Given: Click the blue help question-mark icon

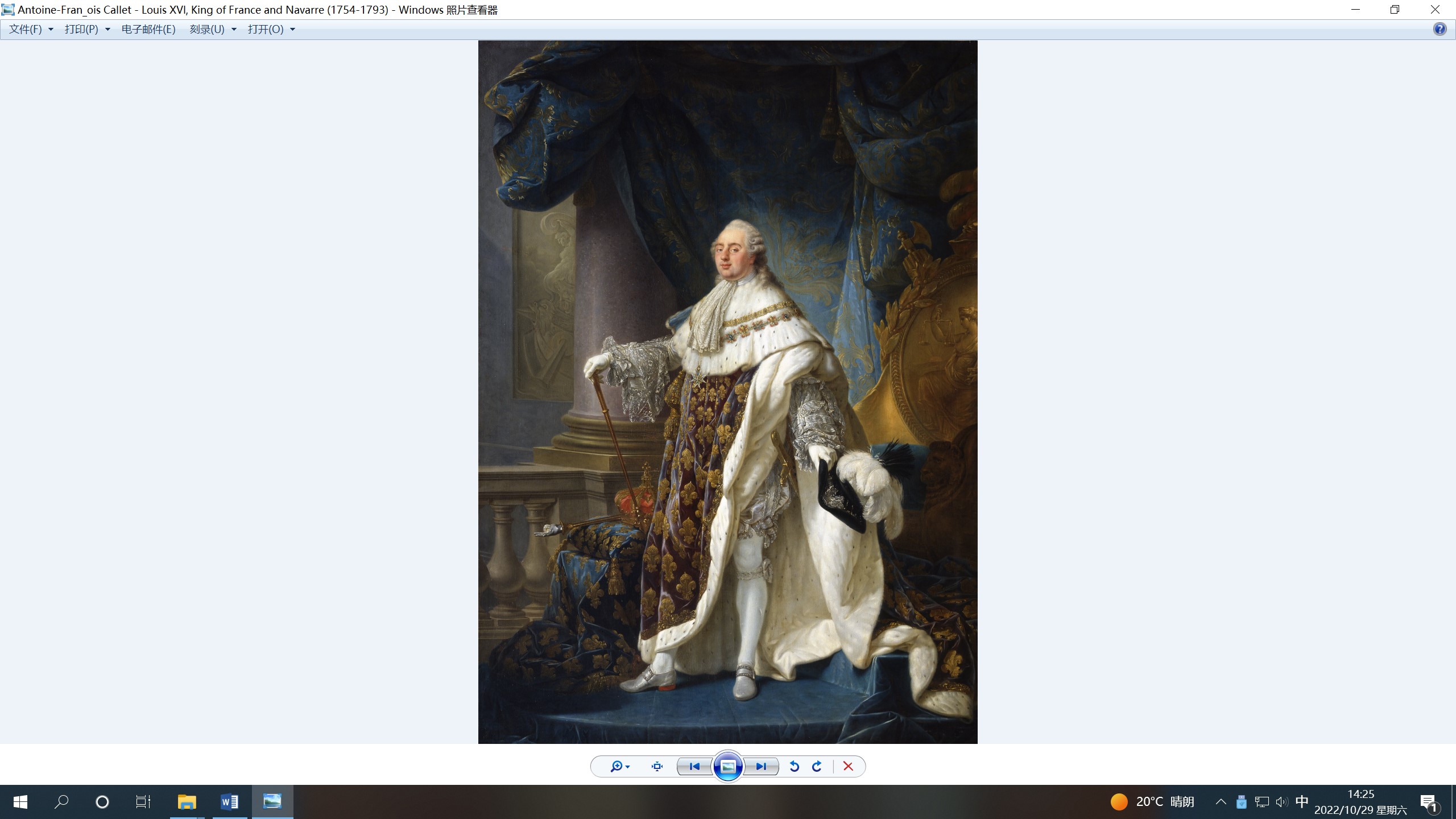Looking at the screenshot, I should 1440,29.
